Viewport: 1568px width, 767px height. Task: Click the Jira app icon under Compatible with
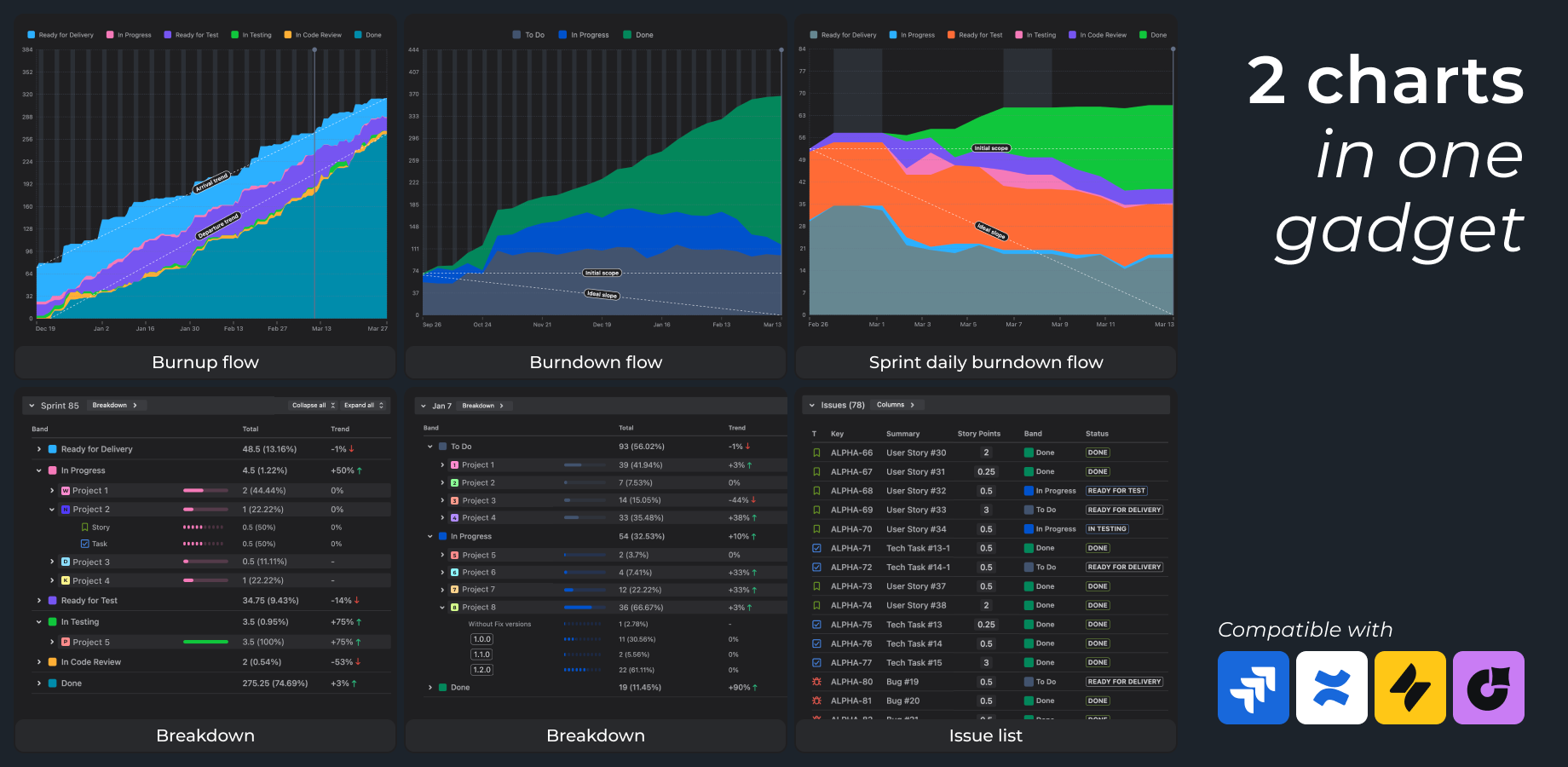tap(1253, 688)
